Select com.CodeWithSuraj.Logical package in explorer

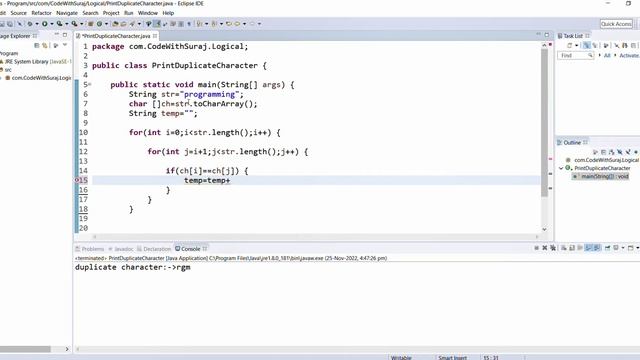(38, 78)
